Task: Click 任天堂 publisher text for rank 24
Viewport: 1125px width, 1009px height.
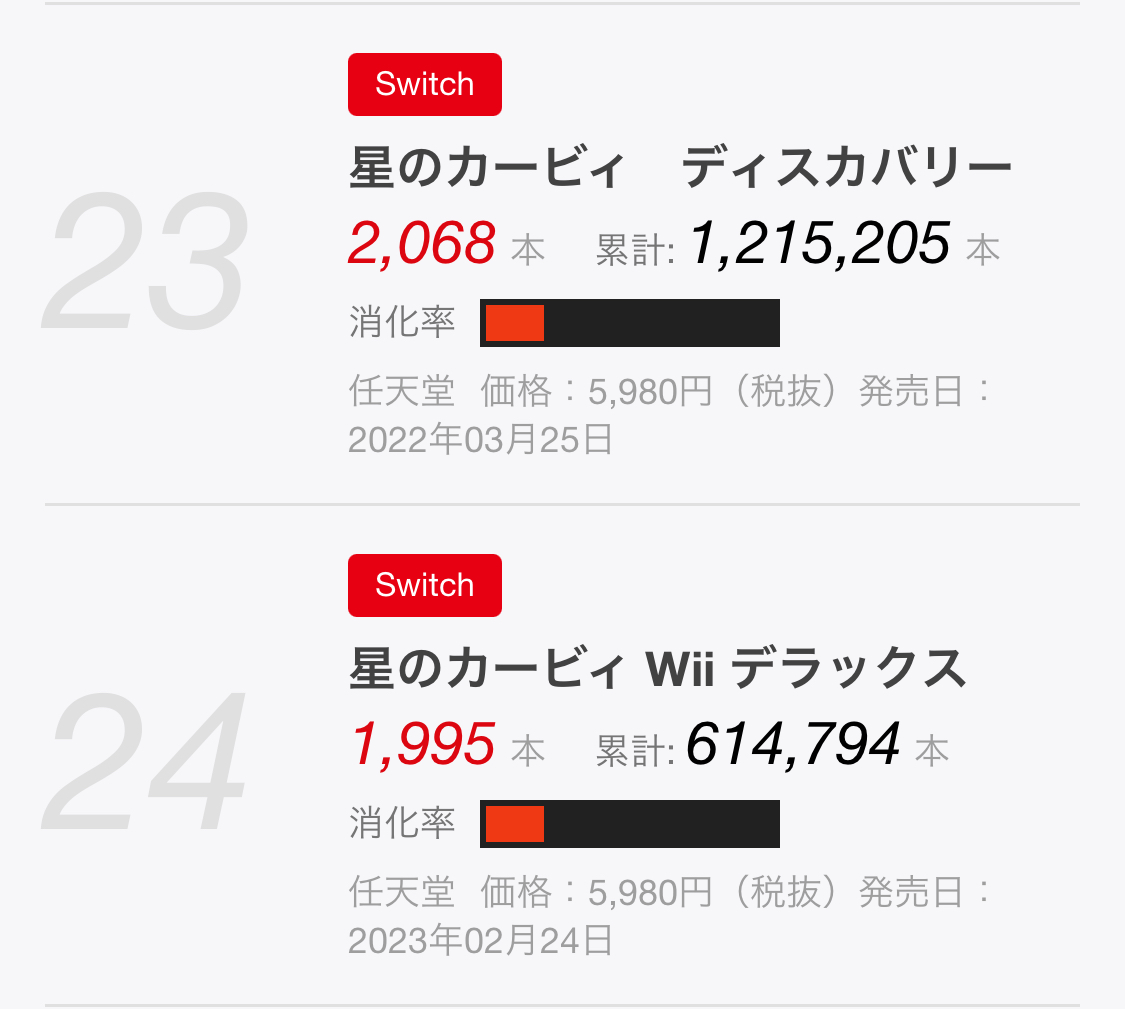Action: pos(402,893)
